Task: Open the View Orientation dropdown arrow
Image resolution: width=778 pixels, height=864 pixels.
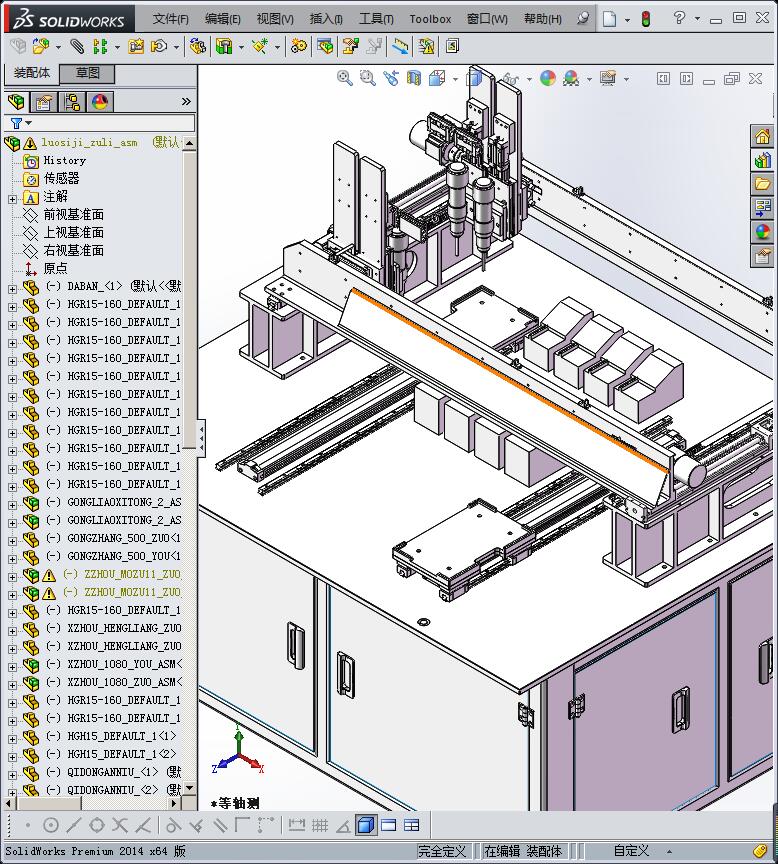Action: click(x=455, y=79)
